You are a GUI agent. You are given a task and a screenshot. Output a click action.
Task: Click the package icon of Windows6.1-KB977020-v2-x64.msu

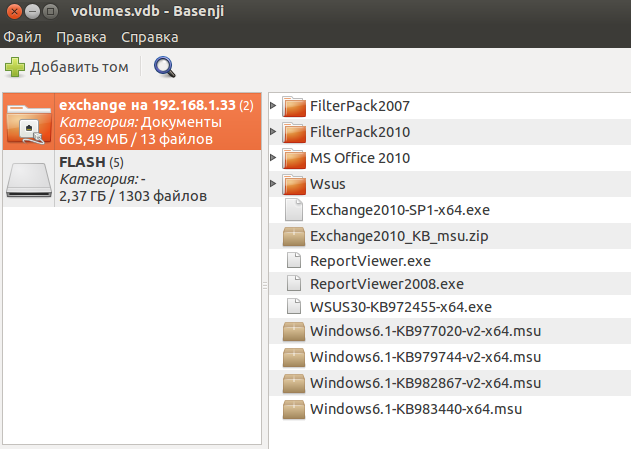click(294, 331)
